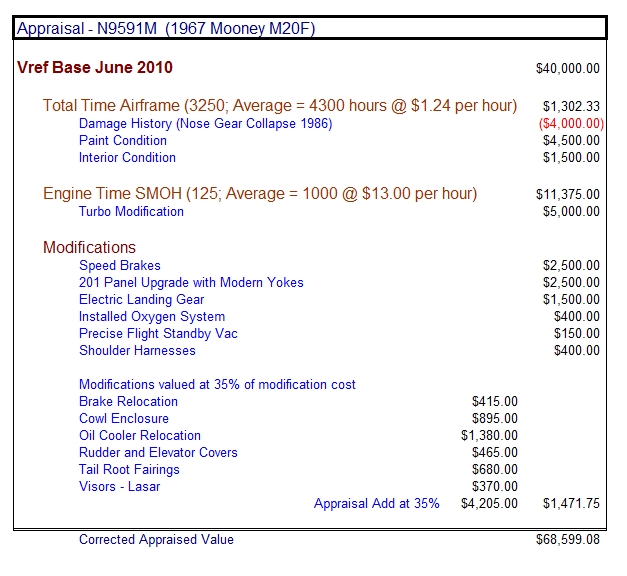This screenshot has height=576, width=627.
Task: Click the Precise Flight Standby Vac item
Action: click(158, 334)
